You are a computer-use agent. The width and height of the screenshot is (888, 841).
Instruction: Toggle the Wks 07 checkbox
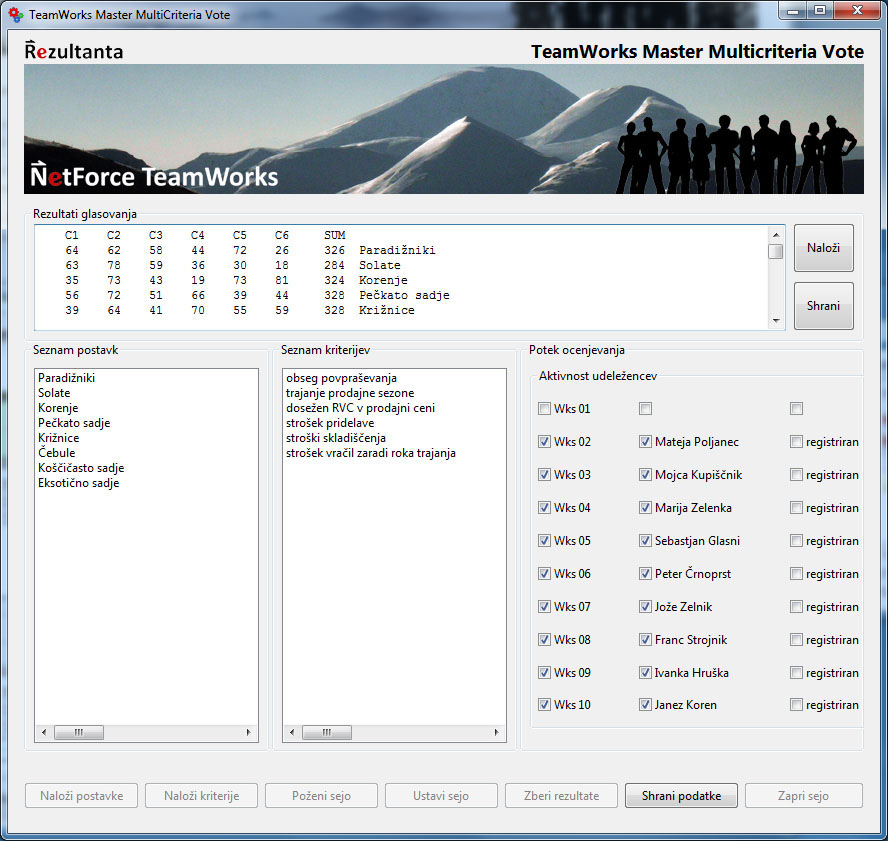pos(544,607)
